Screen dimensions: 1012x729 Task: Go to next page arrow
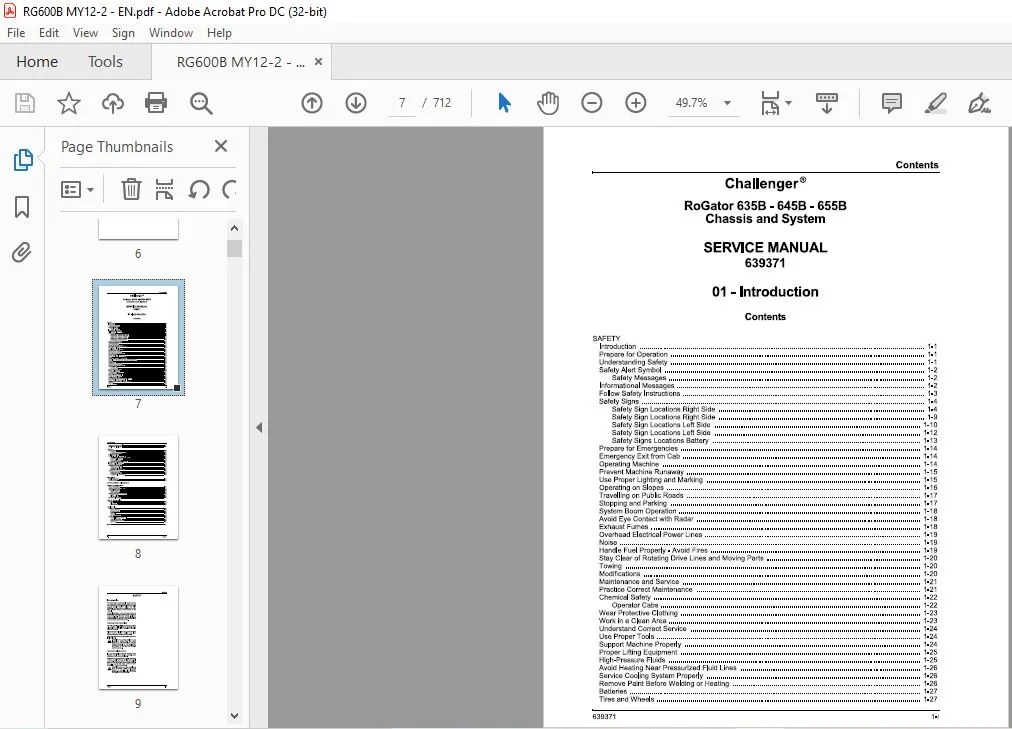[356, 103]
